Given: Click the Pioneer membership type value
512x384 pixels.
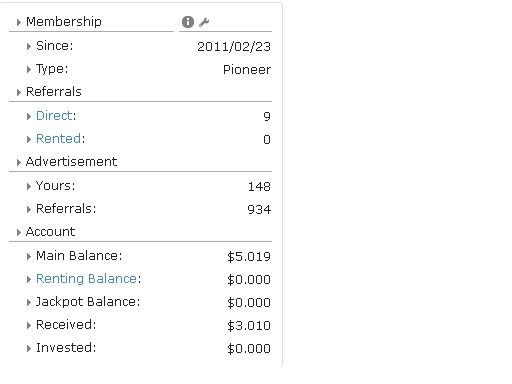Looking at the screenshot, I should click(x=247, y=70).
